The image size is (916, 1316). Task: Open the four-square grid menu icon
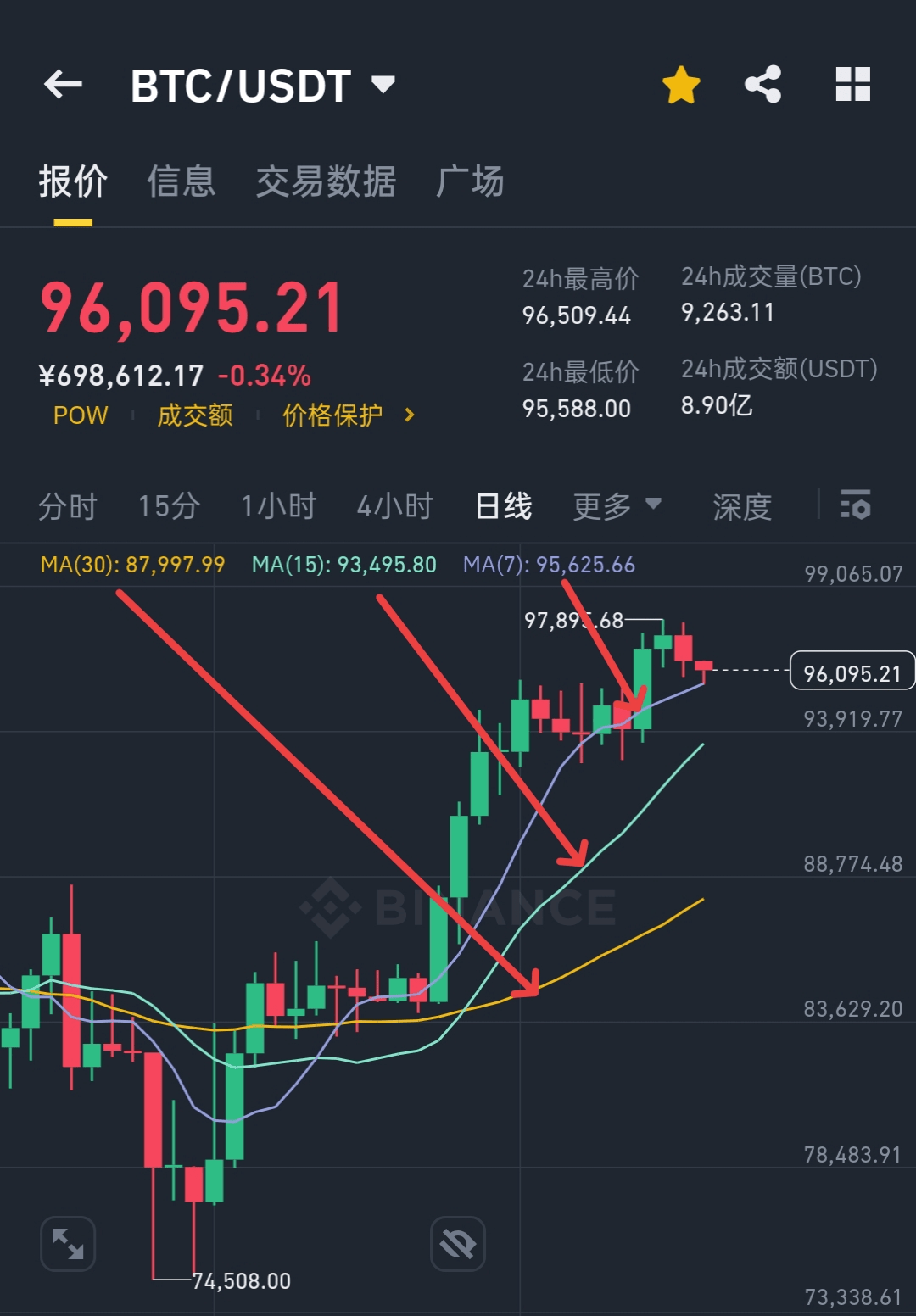click(852, 85)
